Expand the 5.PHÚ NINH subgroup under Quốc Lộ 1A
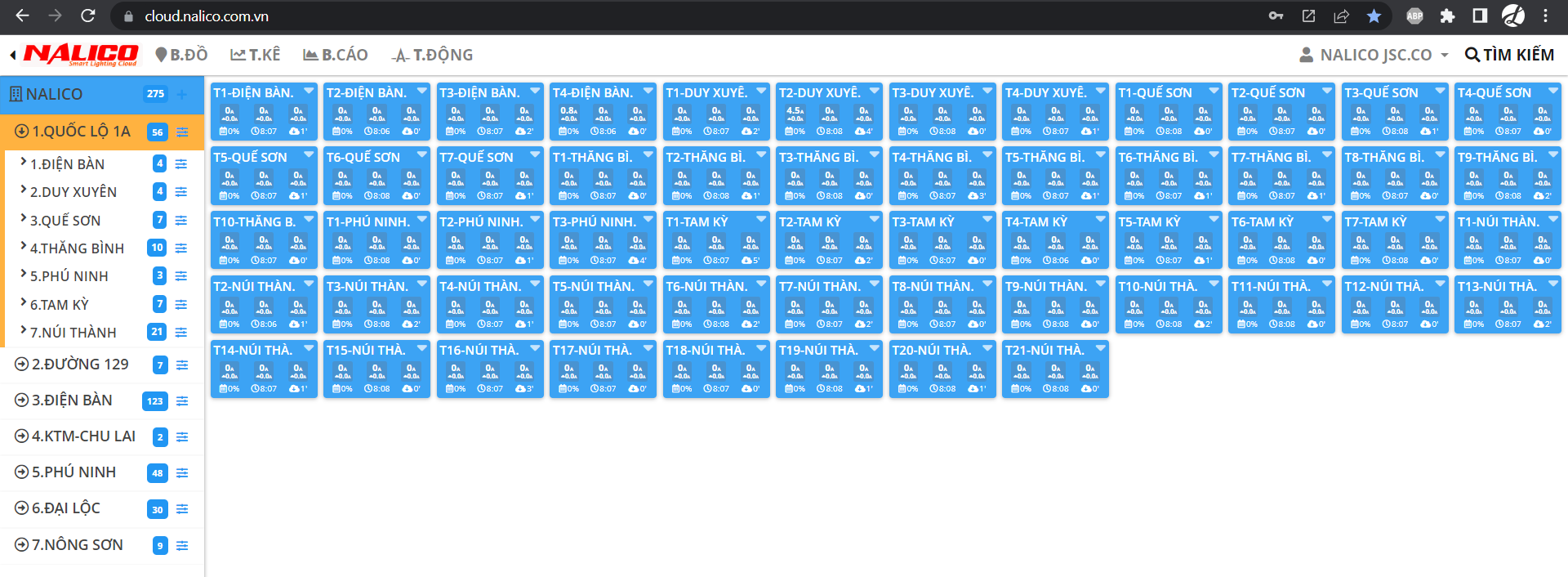Viewport: 1568px width, 577px height. tap(24, 275)
